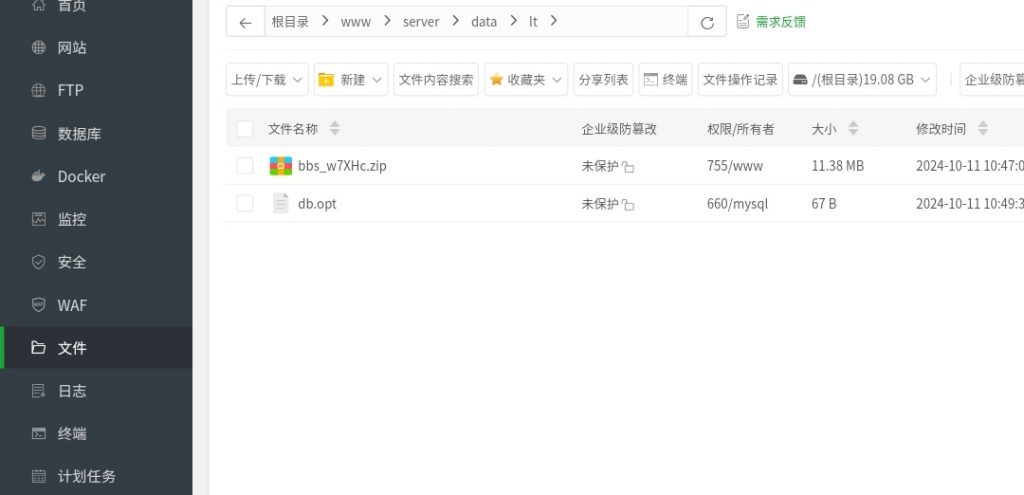
Task: Click the back arrow in path bar
Action: click(x=245, y=22)
